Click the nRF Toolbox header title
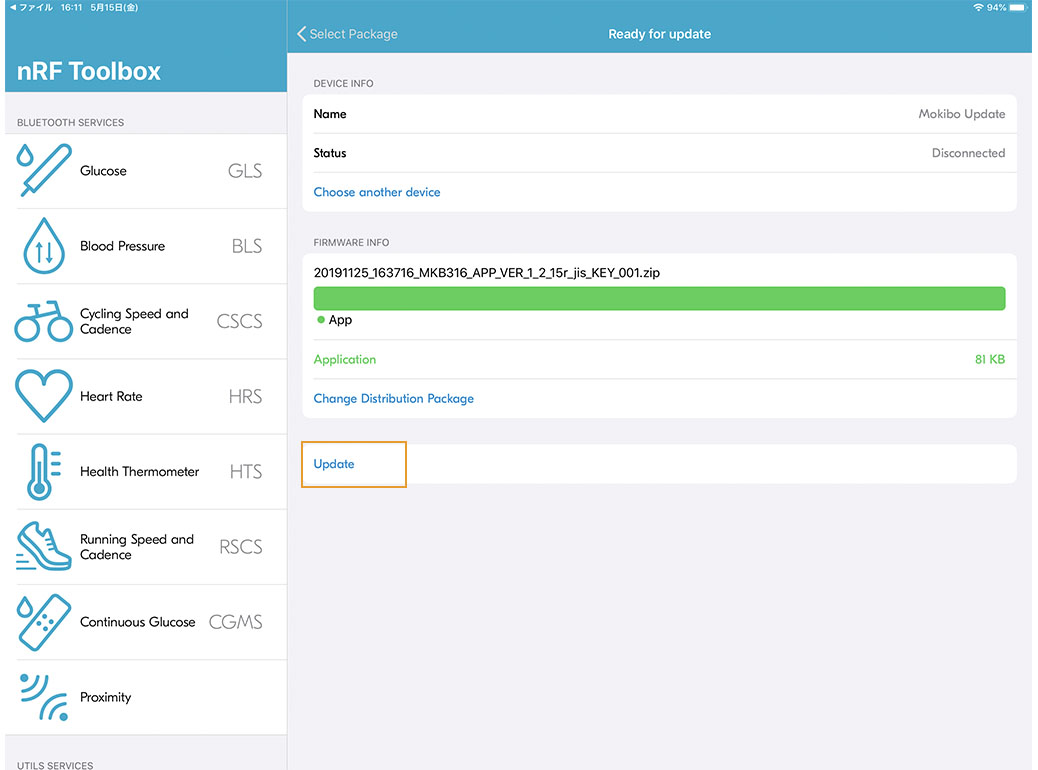Viewport: 1038px width, 770px height. point(89,71)
